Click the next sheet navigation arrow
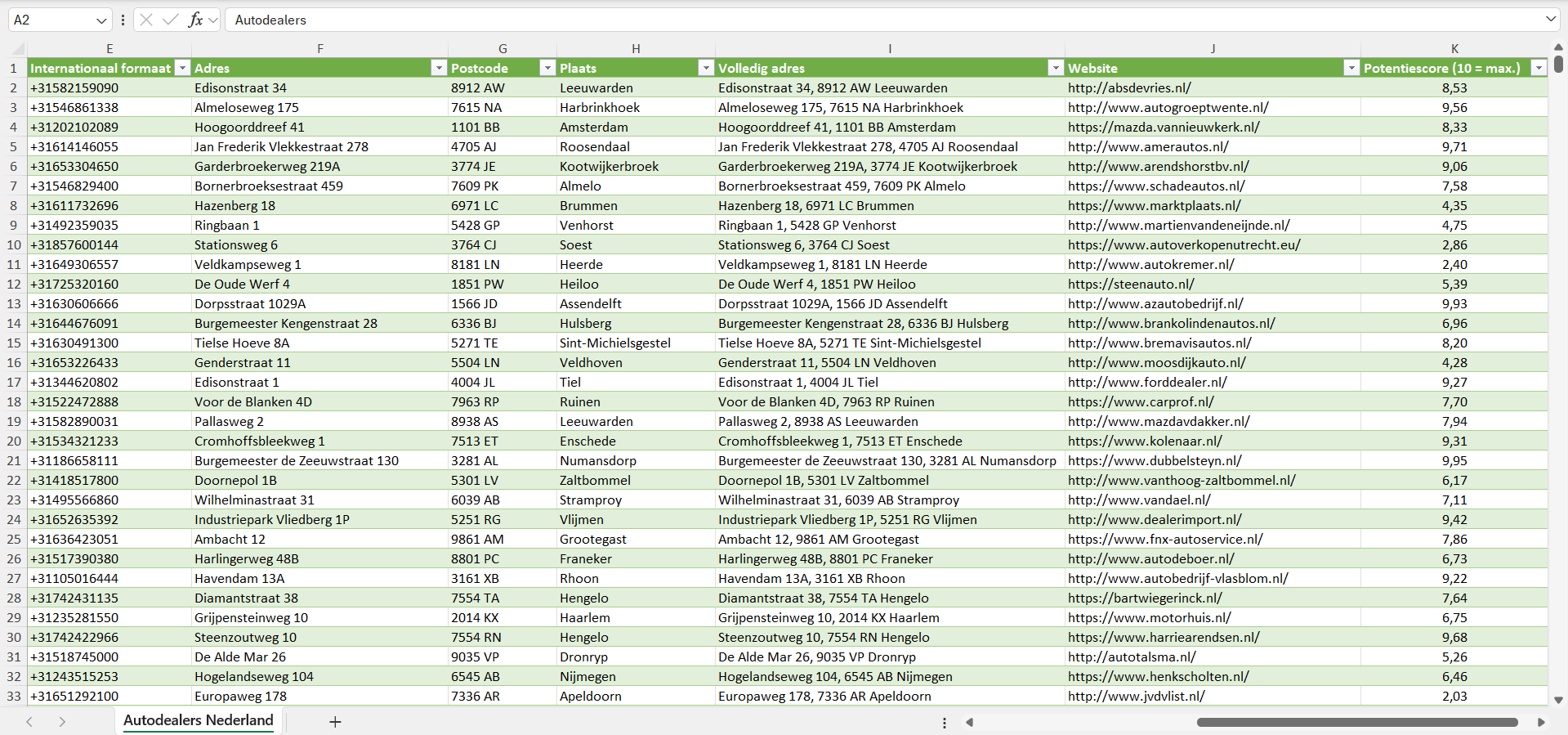Screen dimensions: 1568x735 62,722
